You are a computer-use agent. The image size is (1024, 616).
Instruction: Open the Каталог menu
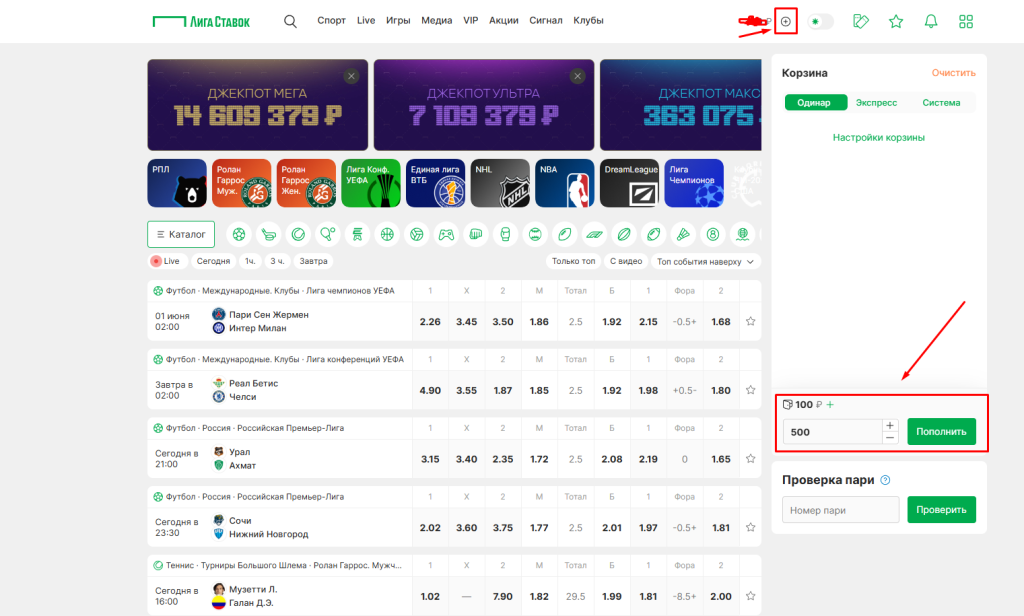coord(181,235)
